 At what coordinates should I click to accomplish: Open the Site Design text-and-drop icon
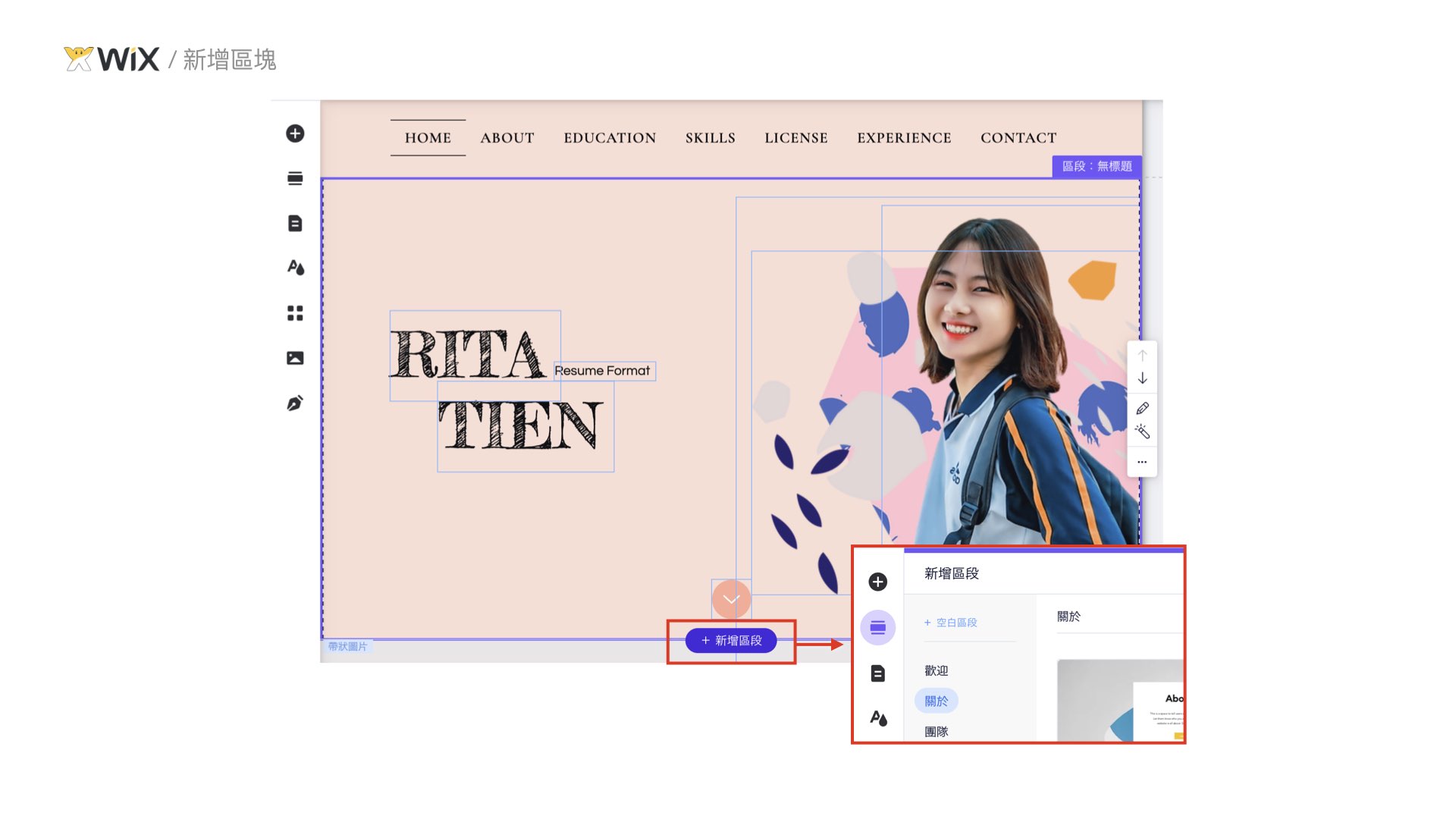click(x=295, y=268)
